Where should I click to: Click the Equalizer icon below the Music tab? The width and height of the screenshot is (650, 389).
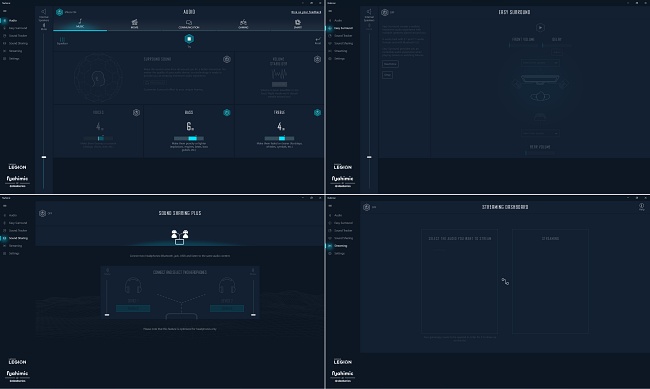point(62,39)
